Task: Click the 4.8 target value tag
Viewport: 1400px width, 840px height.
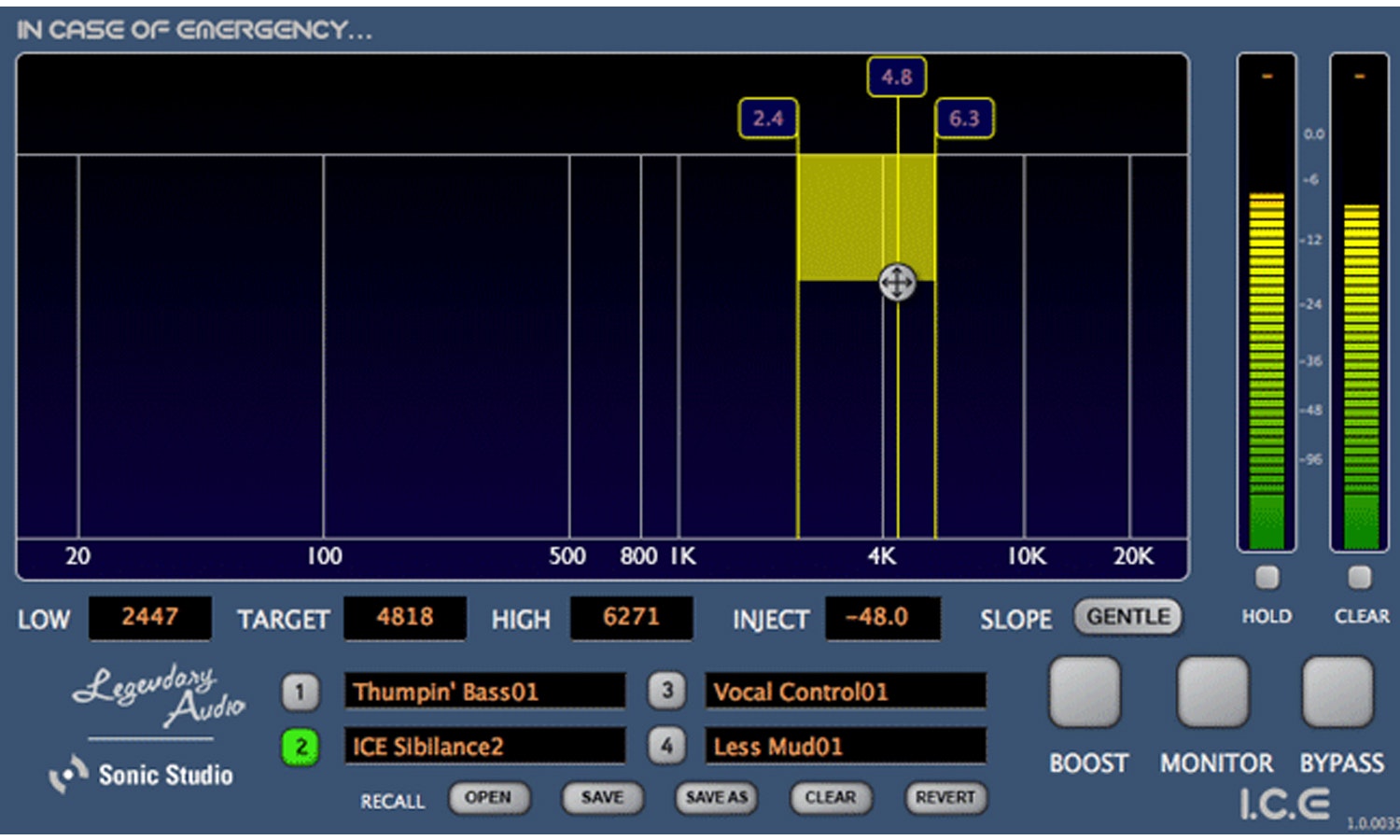Action: tap(896, 77)
